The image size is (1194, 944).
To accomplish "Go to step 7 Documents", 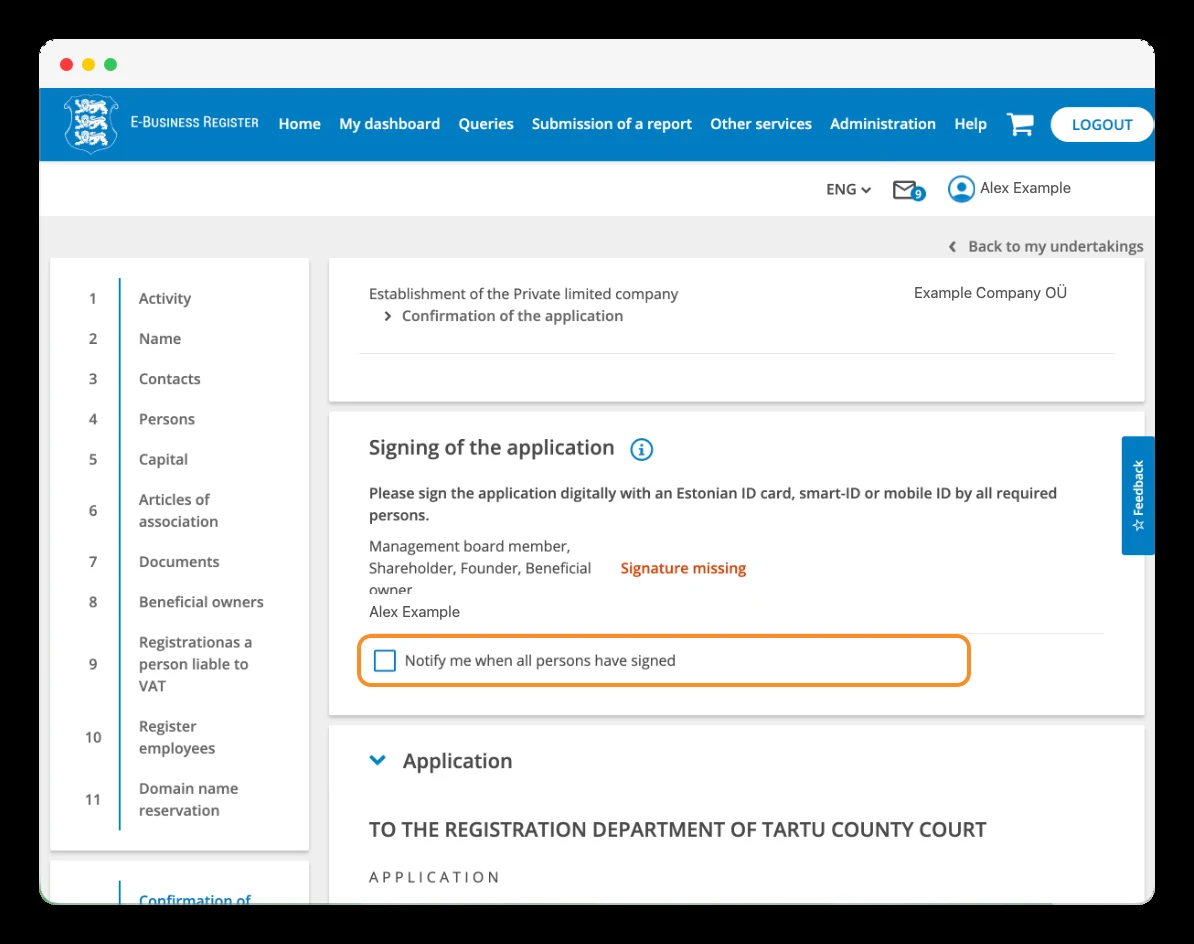I will [x=179, y=562].
